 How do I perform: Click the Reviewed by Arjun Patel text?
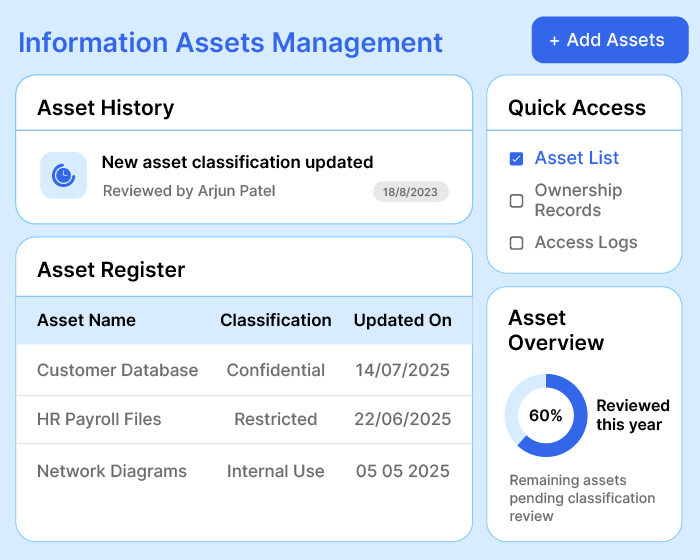click(189, 191)
